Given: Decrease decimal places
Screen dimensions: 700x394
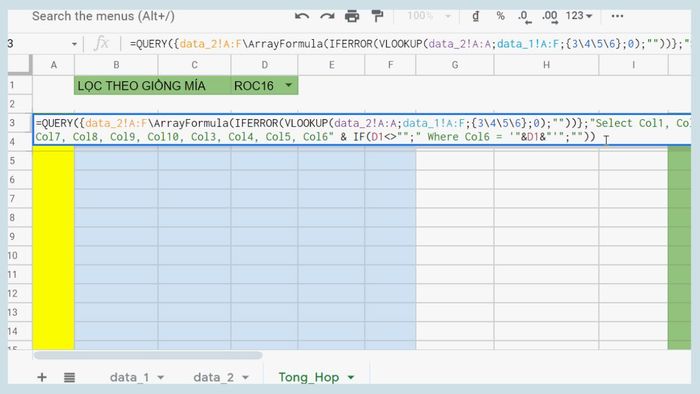Looking at the screenshot, I should [x=525, y=17].
